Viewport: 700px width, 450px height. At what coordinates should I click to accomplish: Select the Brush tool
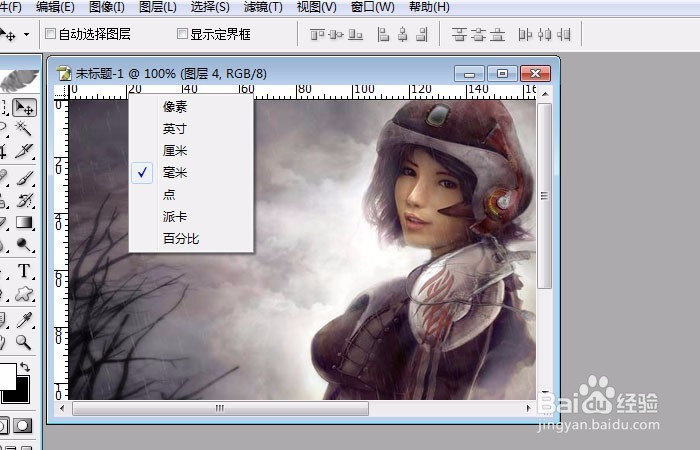point(25,178)
